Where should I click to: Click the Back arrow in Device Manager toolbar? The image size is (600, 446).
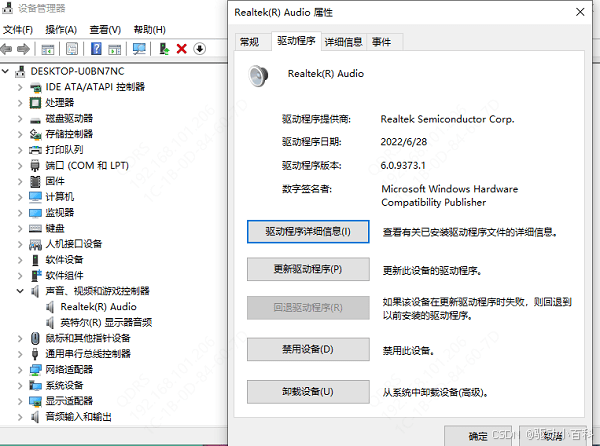[x=7, y=49]
